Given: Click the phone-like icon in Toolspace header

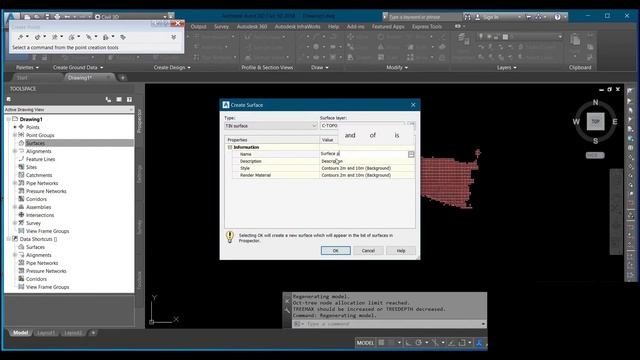Looking at the screenshot, I should [108, 100].
